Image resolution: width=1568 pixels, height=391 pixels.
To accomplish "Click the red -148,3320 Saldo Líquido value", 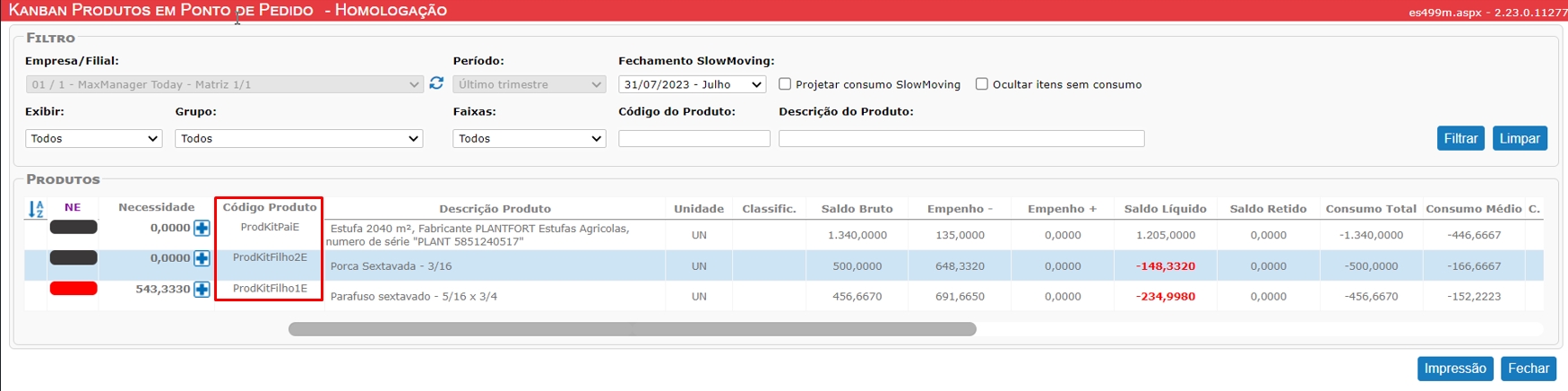I will [x=1165, y=266].
